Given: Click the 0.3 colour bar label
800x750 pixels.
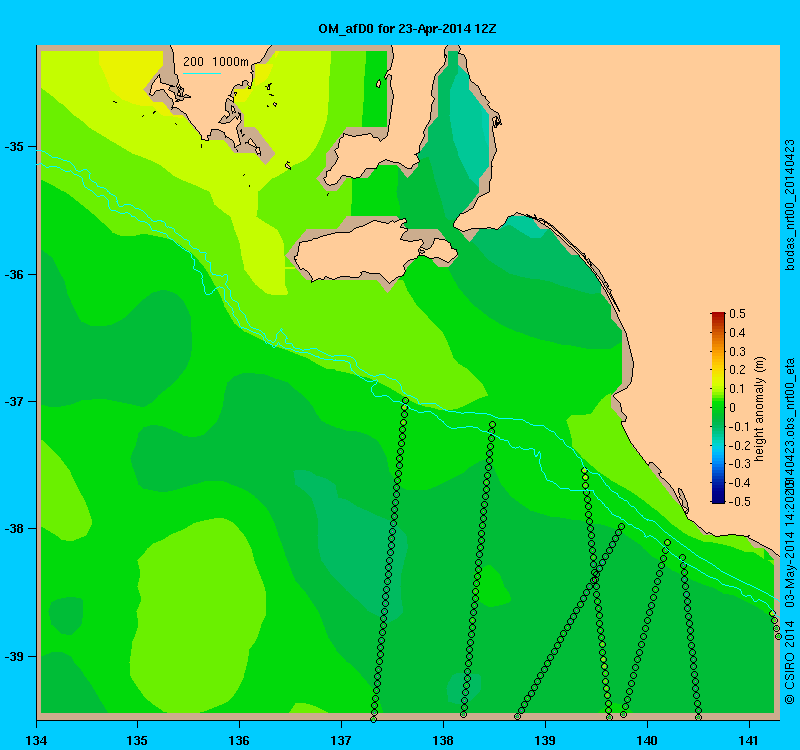Looking at the screenshot, I should click(737, 352).
